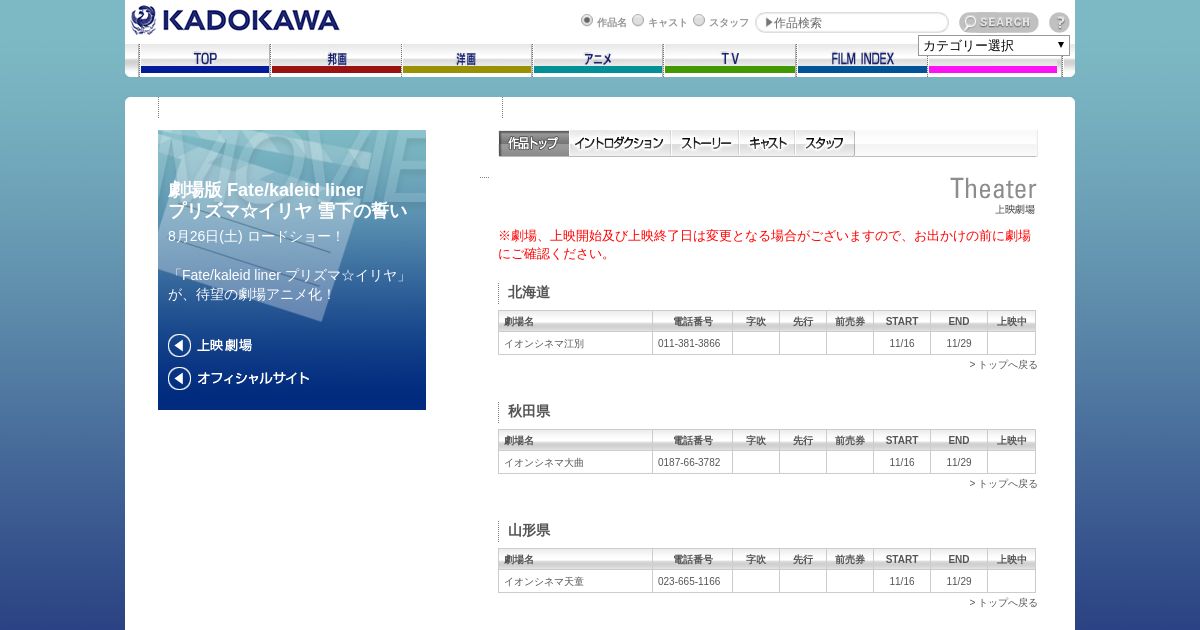Open the カテゴリー選択 dropdown
The height and width of the screenshot is (630, 1200).
click(994, 45)
